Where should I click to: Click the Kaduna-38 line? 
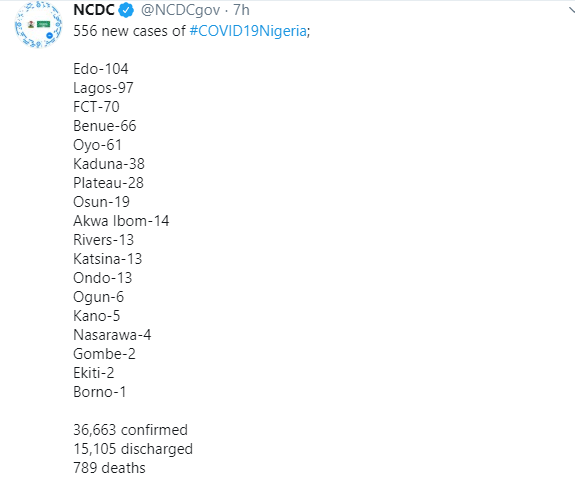109,164
